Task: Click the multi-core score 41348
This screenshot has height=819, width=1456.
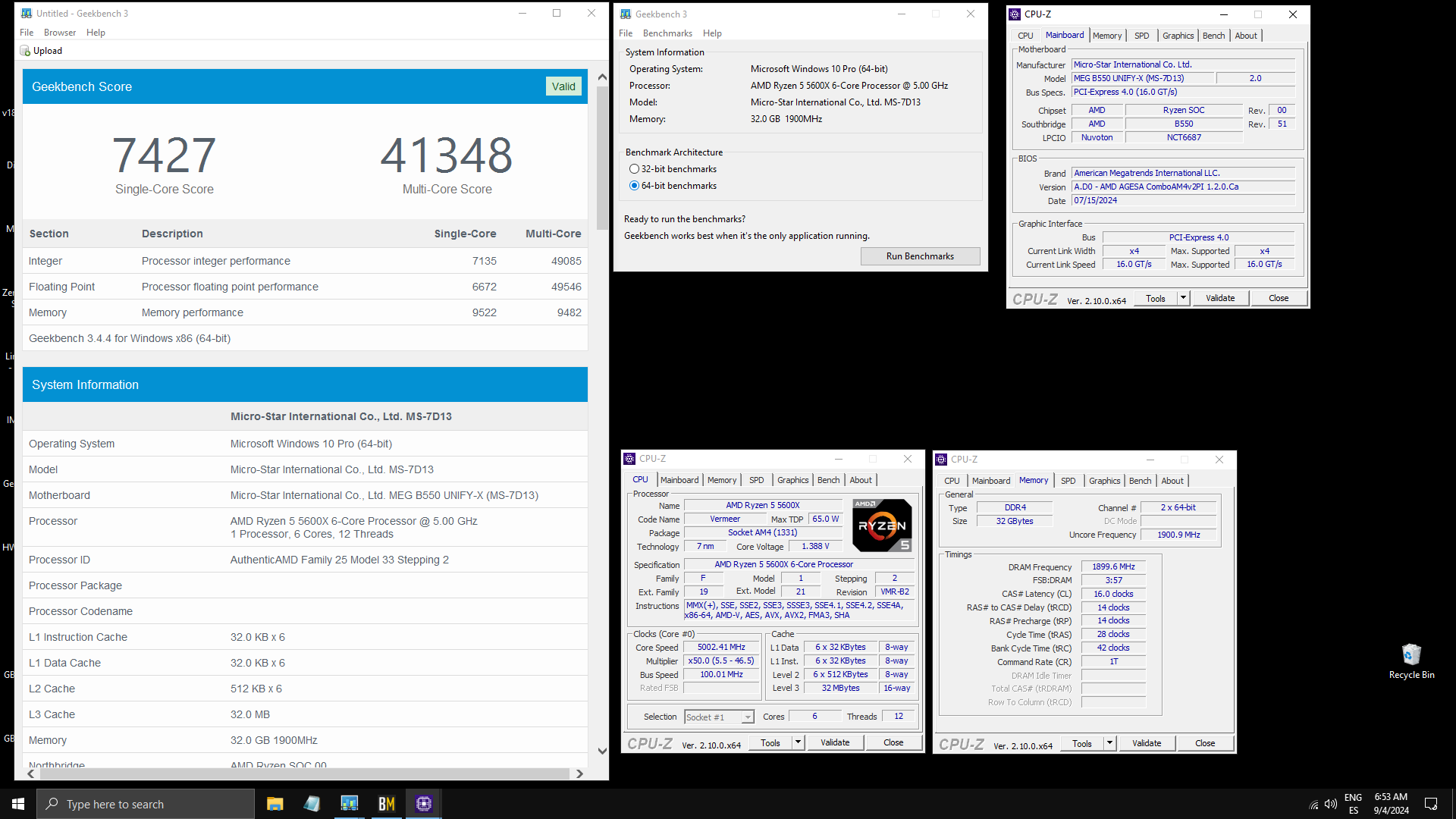Action: click(x=447, y=155)
